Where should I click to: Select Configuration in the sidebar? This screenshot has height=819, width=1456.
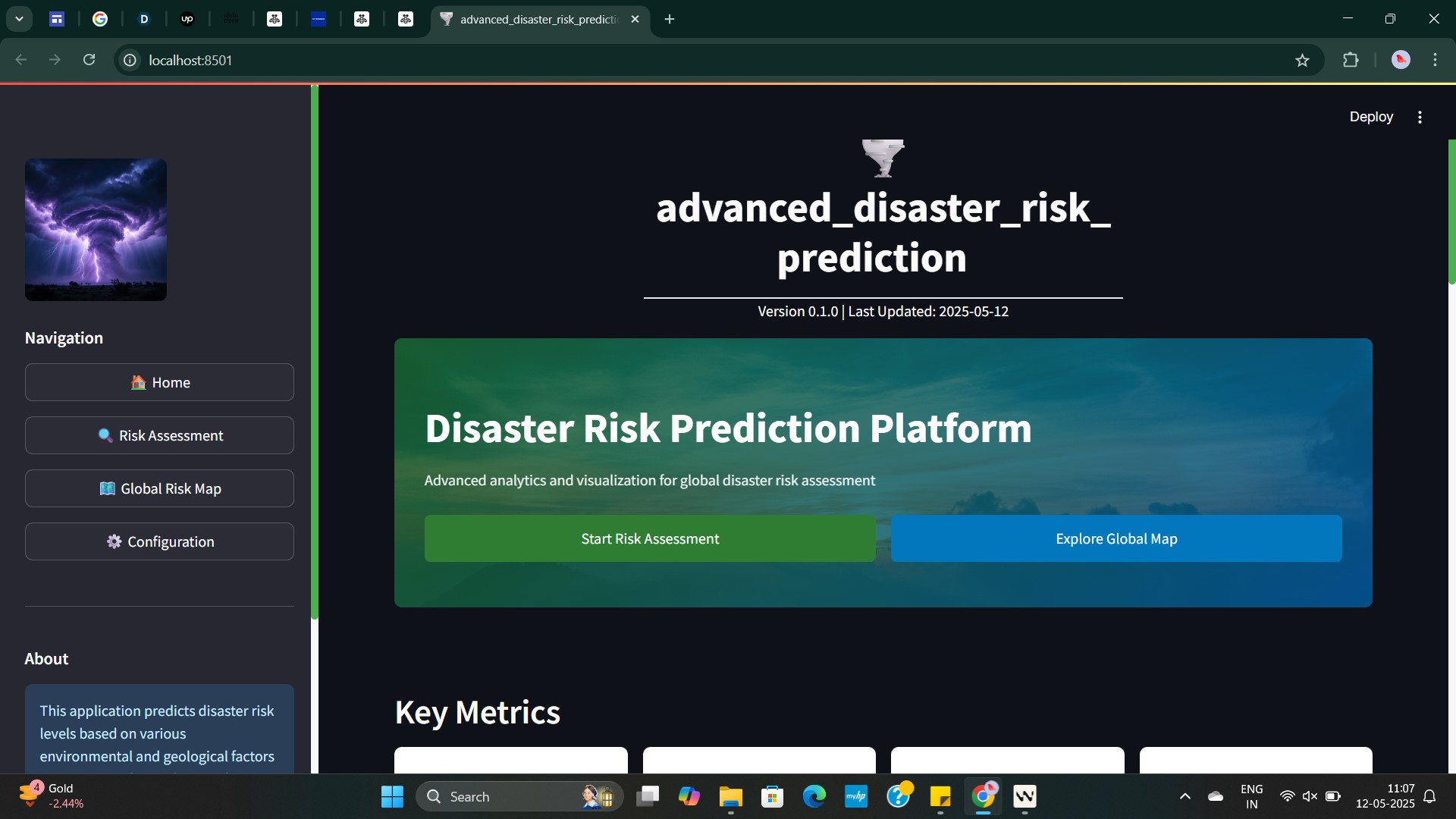pyautogui.click(x=159, y=541)
